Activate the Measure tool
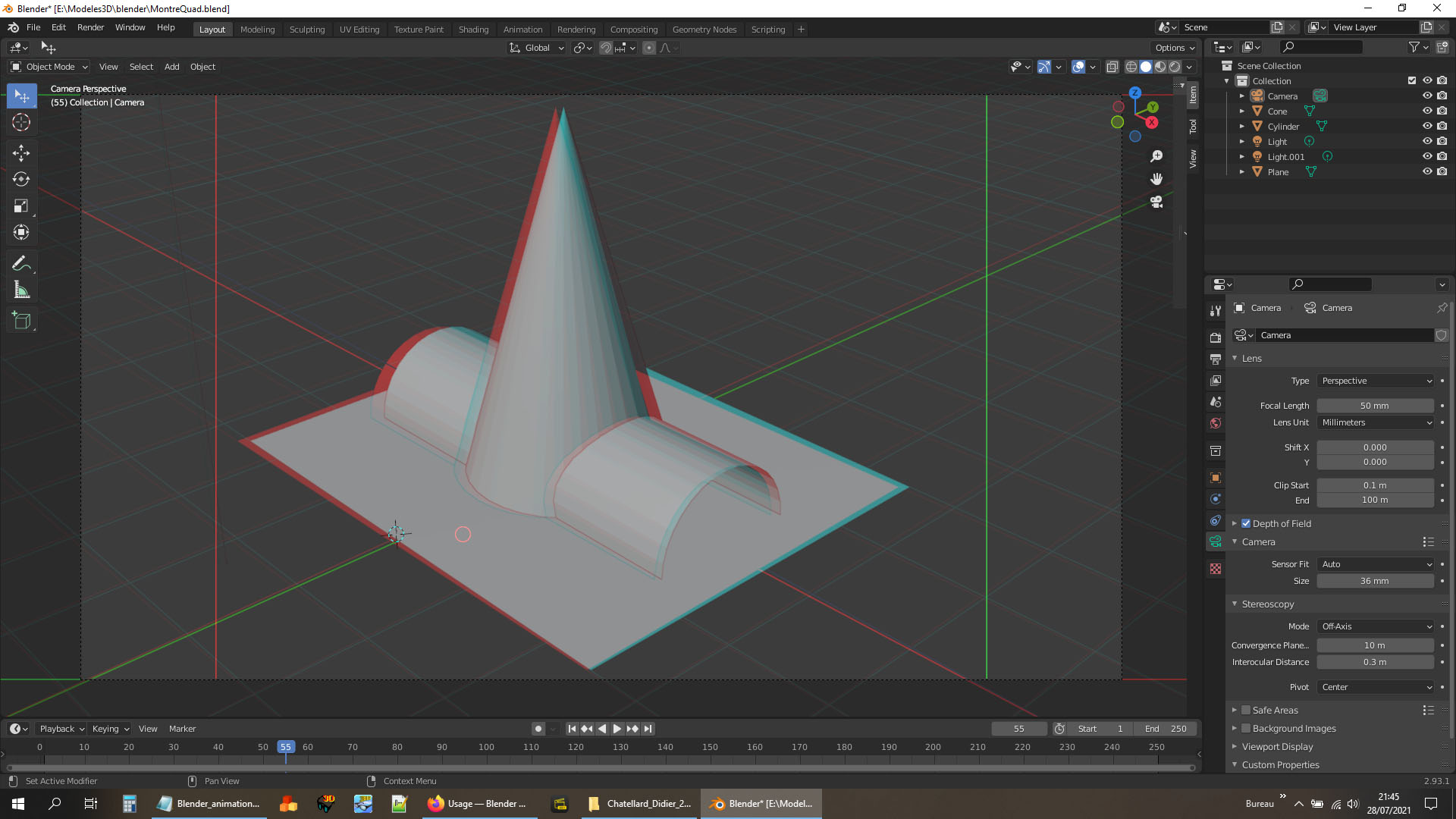Viewport: 1456px width, 819px height. click(21, 290)
